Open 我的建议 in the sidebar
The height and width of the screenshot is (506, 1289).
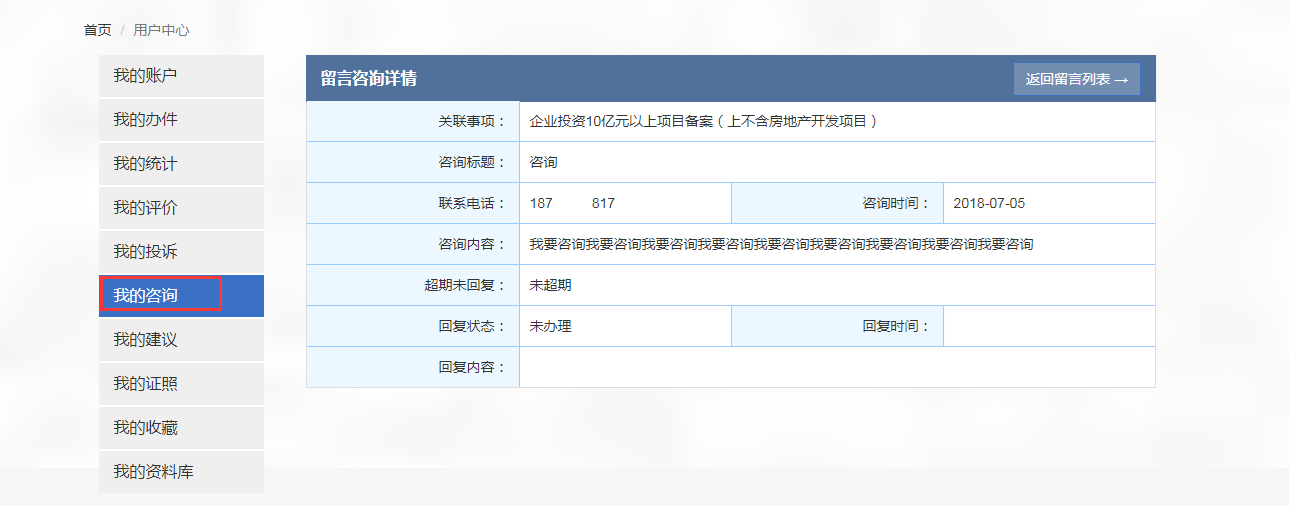tap(180, 340)
